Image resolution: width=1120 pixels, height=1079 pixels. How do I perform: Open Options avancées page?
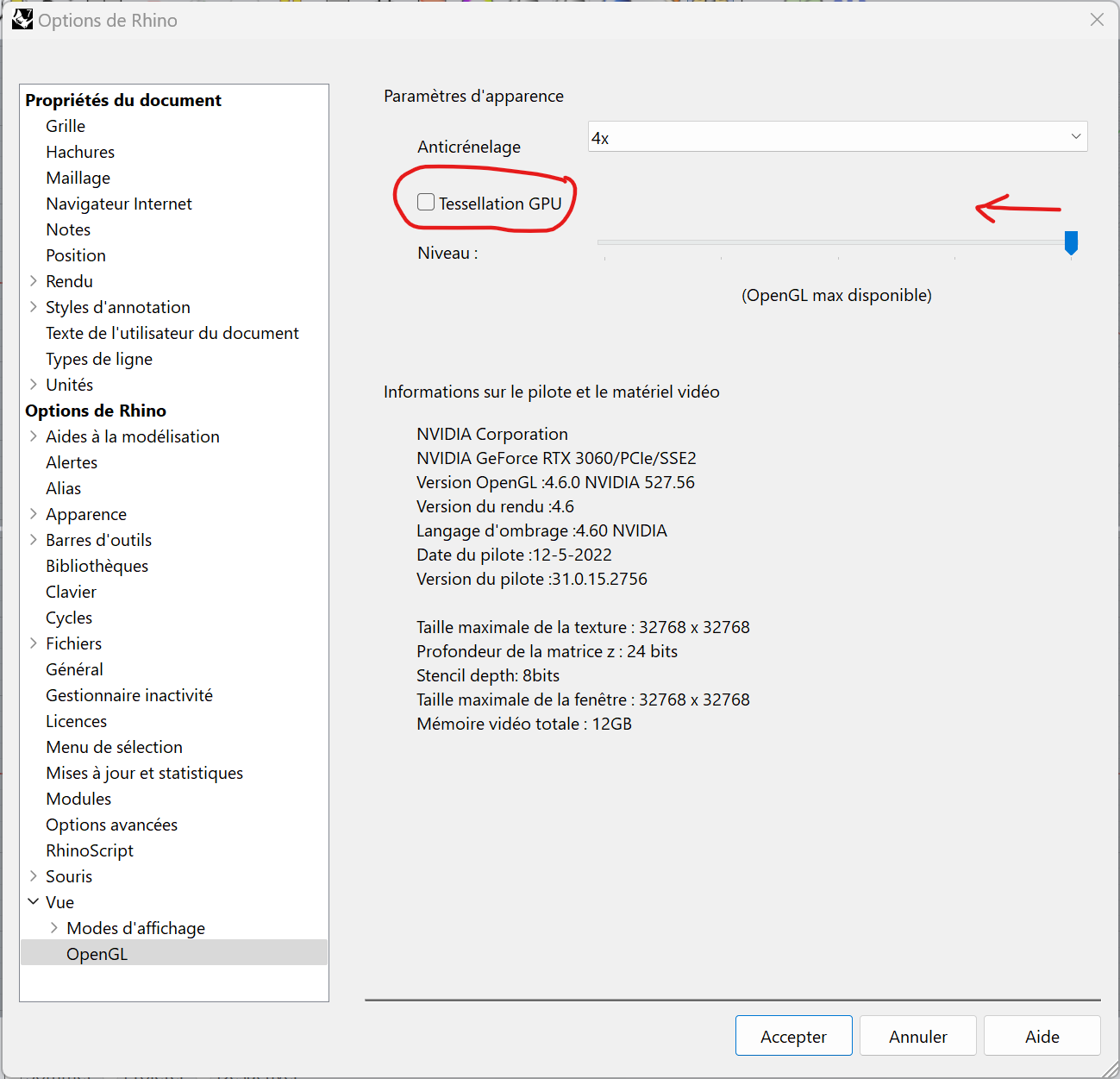111,825
